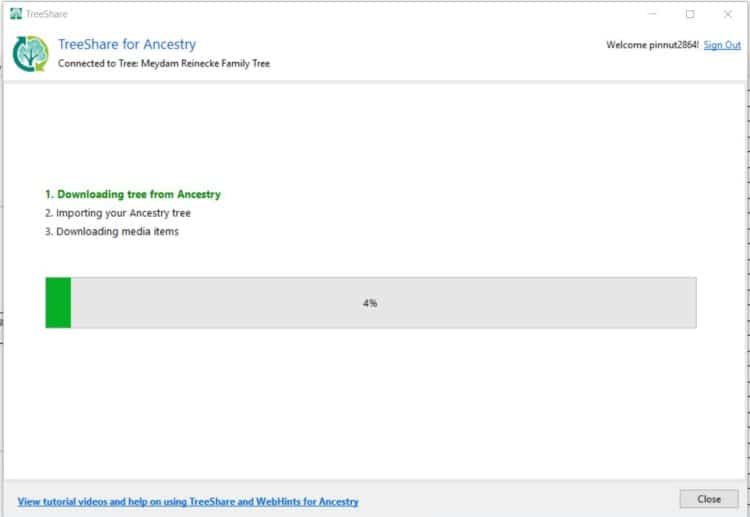Click the Welcome pinnut2864 username text
This screenshot has height=517, width=750.
pyautogui.click(x=652, y=45)
